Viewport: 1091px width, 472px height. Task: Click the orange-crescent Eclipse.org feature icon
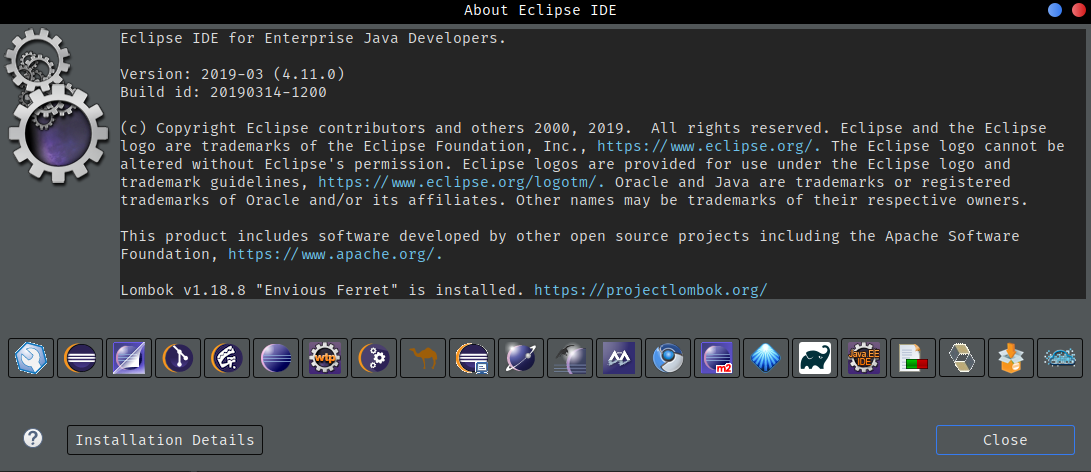coord(80,358)
